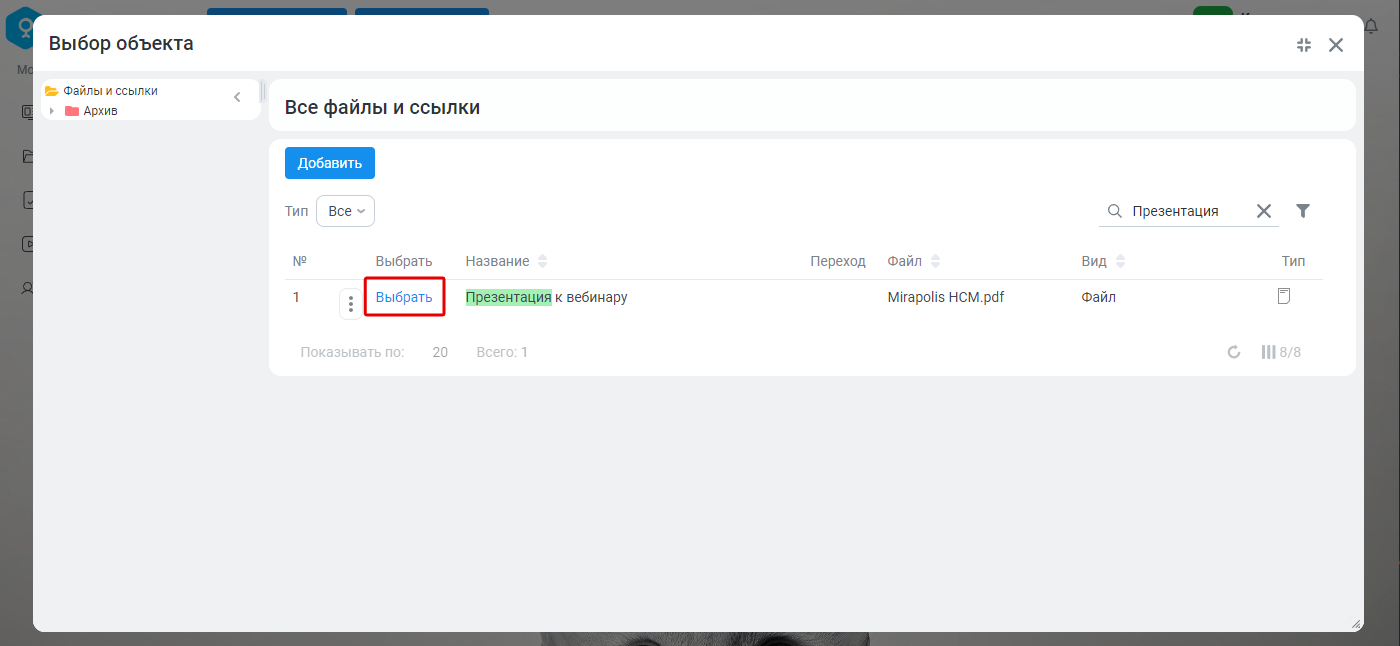Image resolution: width=1400 pixels, height=646 pixels.
Task: Close the Выбор объекта dialog
Action: (1336, 44)
